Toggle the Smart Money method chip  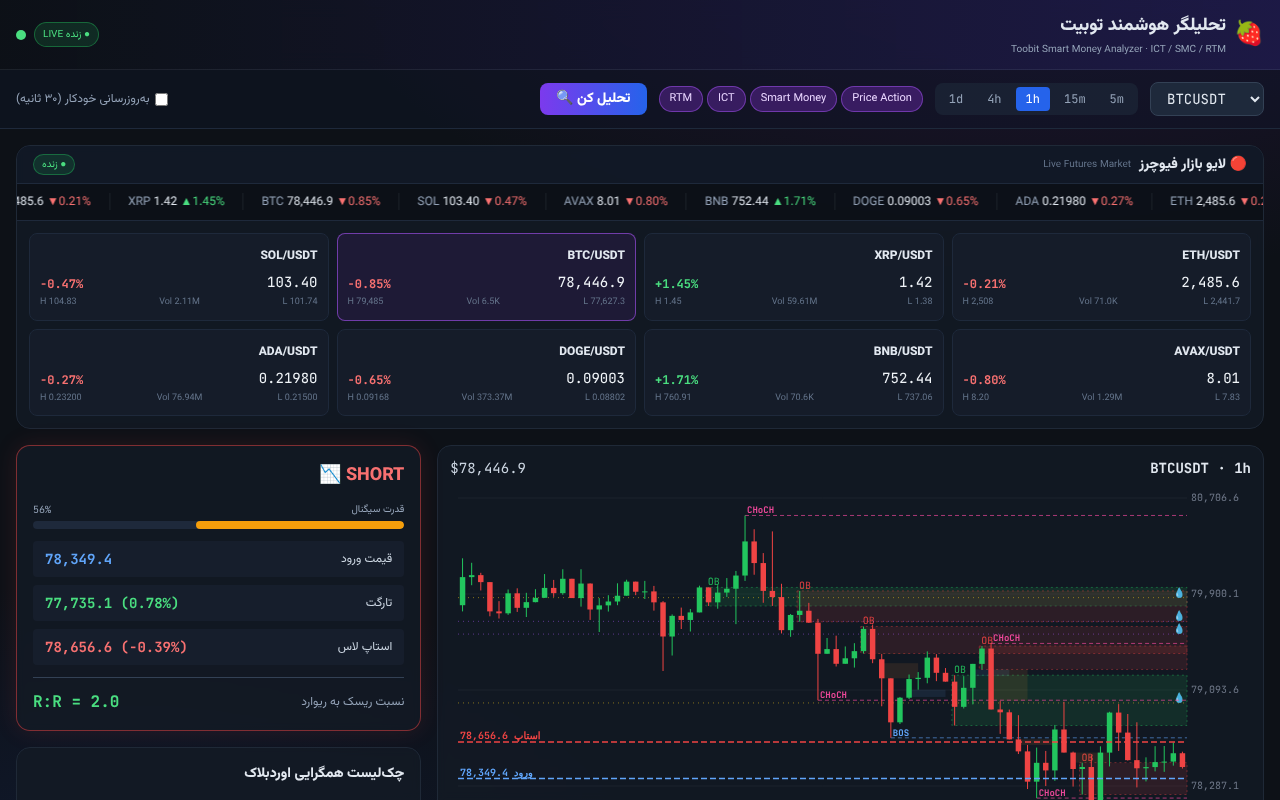tap(793, 98)
